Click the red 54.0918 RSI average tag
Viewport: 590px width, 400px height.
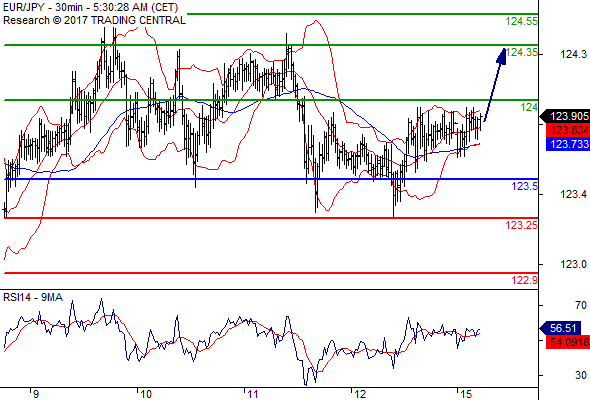tap(568, 342)
